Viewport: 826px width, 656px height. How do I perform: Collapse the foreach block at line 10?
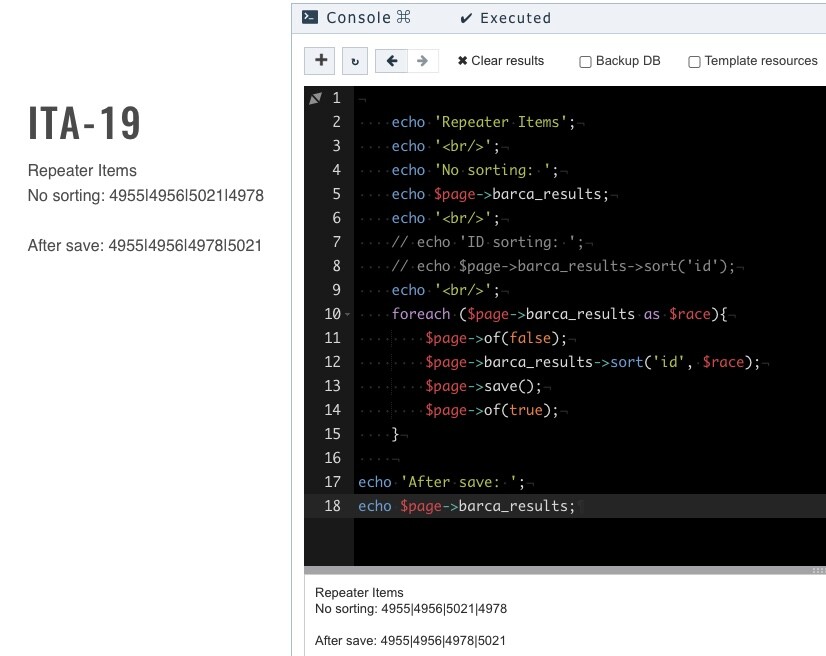(347, 314)
